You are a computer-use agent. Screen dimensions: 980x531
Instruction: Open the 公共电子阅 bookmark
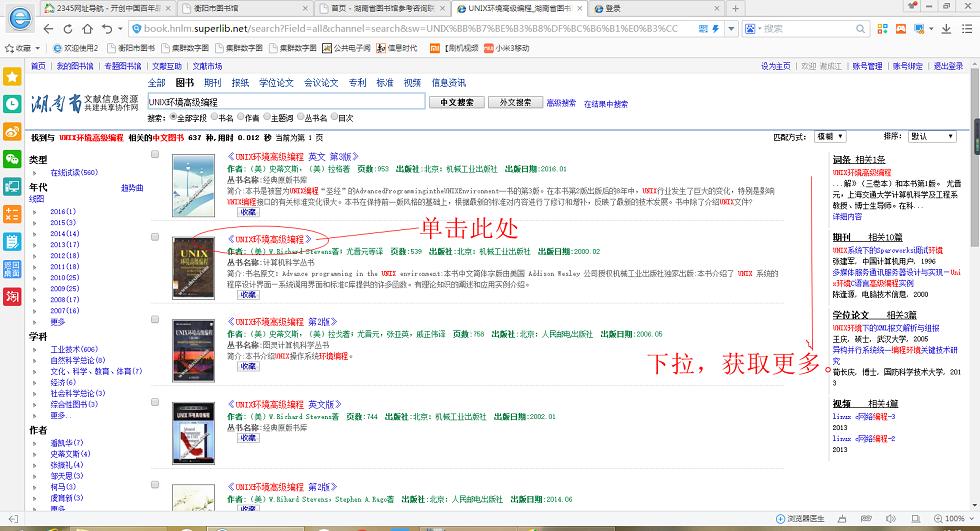click(346, 48)
